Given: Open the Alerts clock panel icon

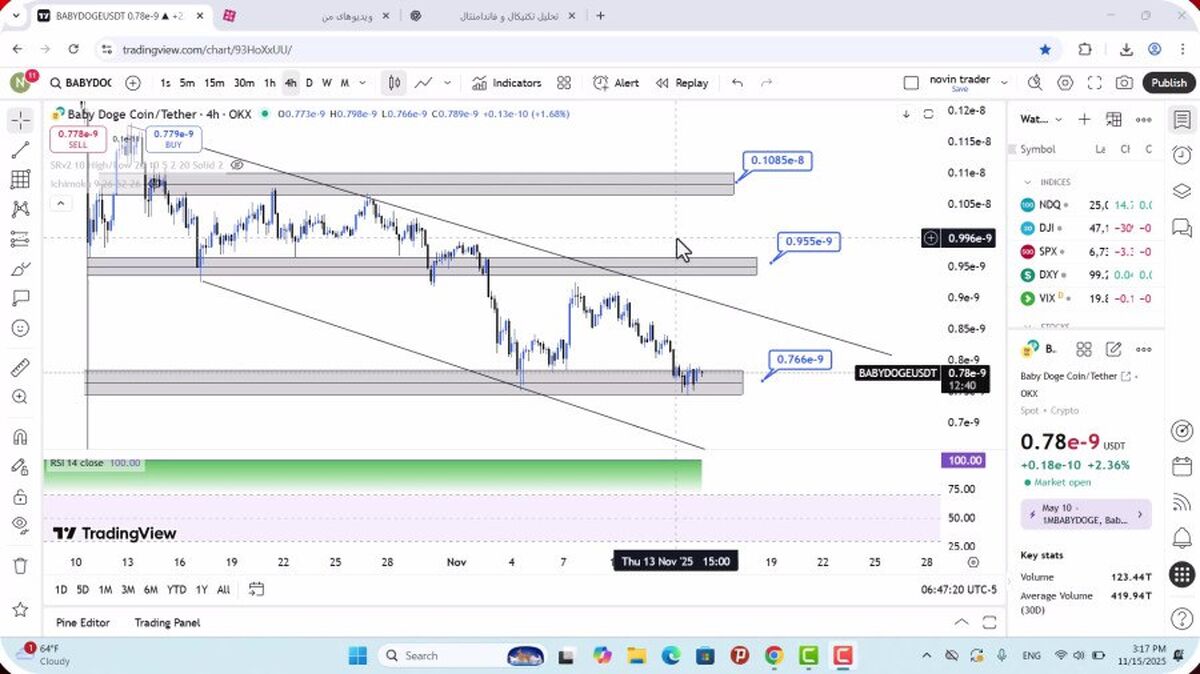Looking at the screenshot, I should pos(1181,154).
